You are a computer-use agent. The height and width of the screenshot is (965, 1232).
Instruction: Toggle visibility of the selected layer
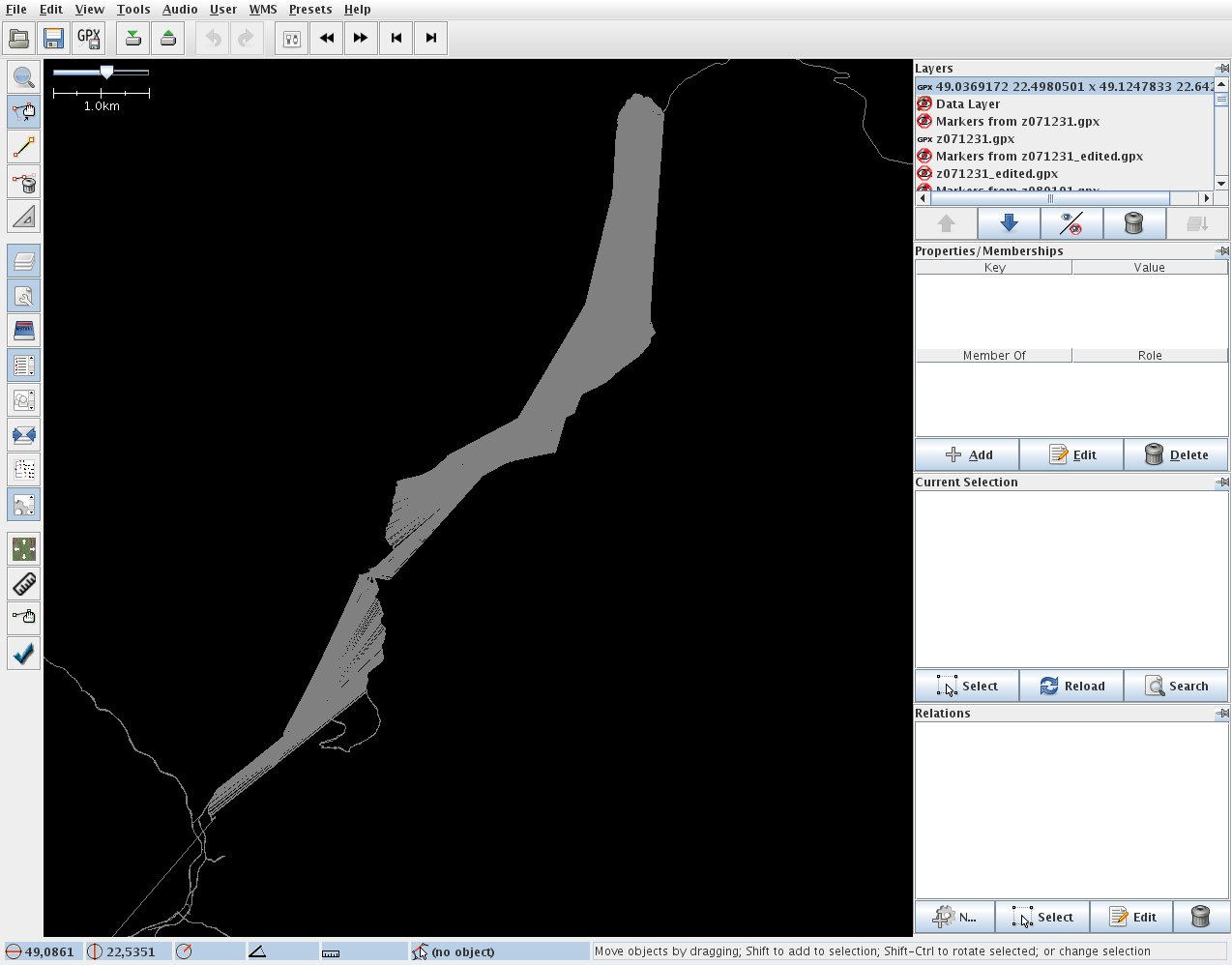(x=1071, y=223)
